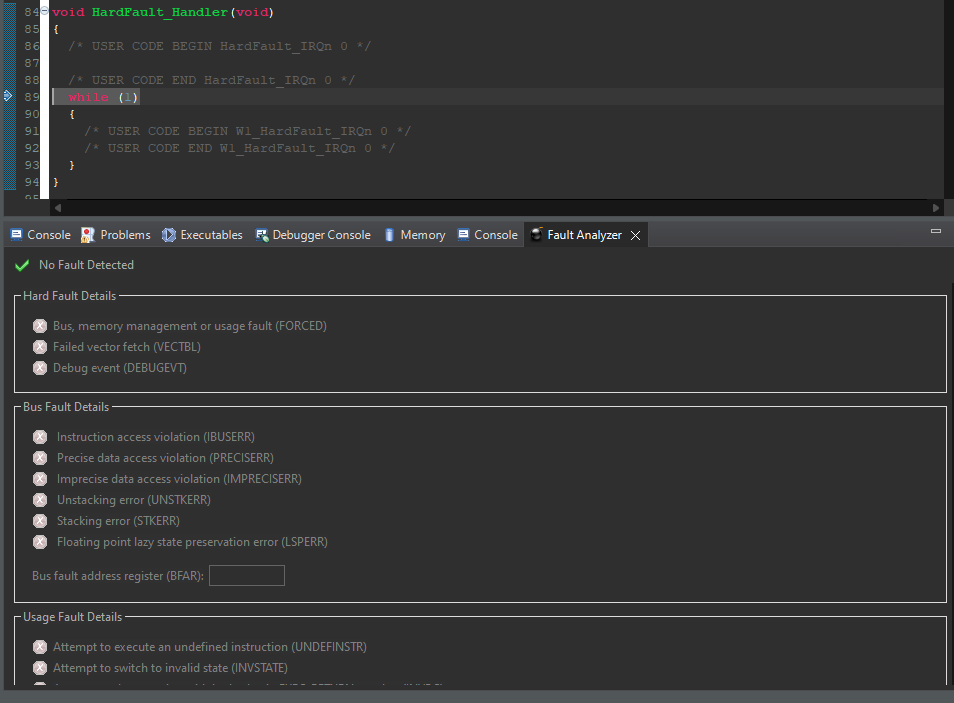Image resolution: width=954 pixels, height=703 pixels.
Task: Minimize the bottom panel view
Action: pyautogui.click(x=936, y=231)
